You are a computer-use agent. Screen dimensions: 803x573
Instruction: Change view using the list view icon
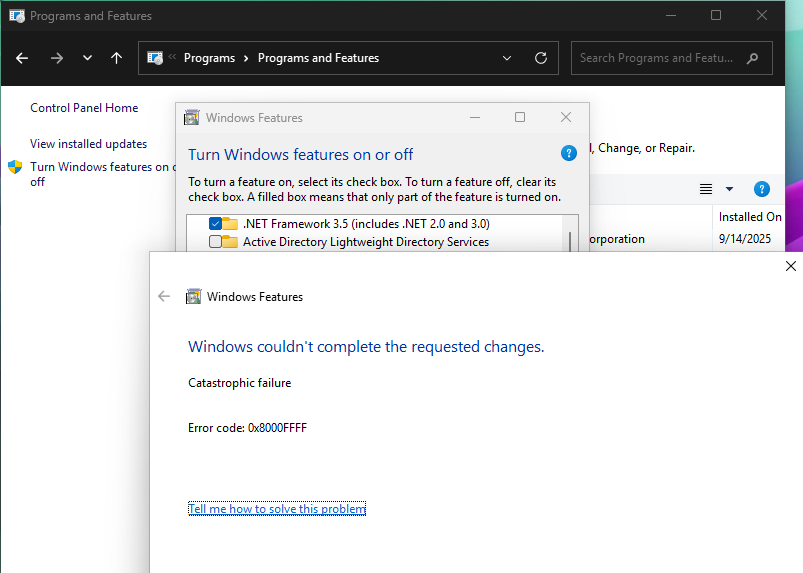[x=706, y=189]
